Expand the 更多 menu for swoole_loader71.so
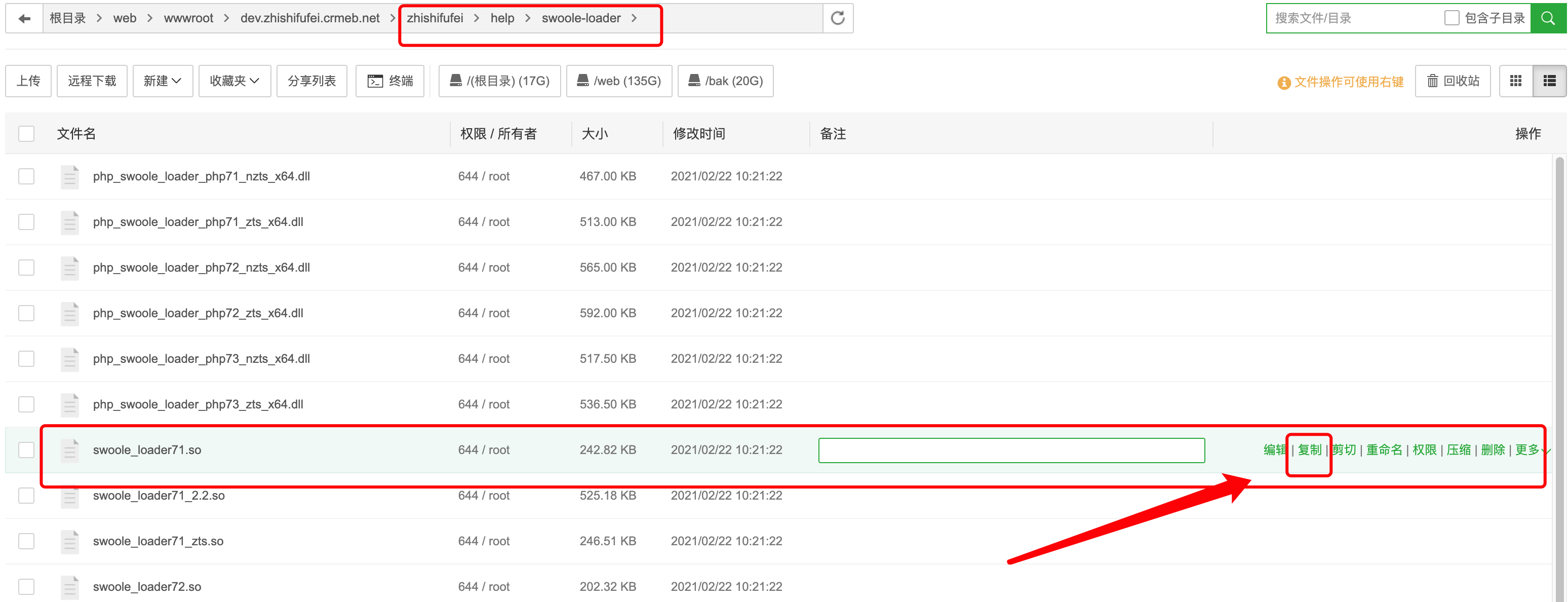1568x602 pixels. [1532, 449]
